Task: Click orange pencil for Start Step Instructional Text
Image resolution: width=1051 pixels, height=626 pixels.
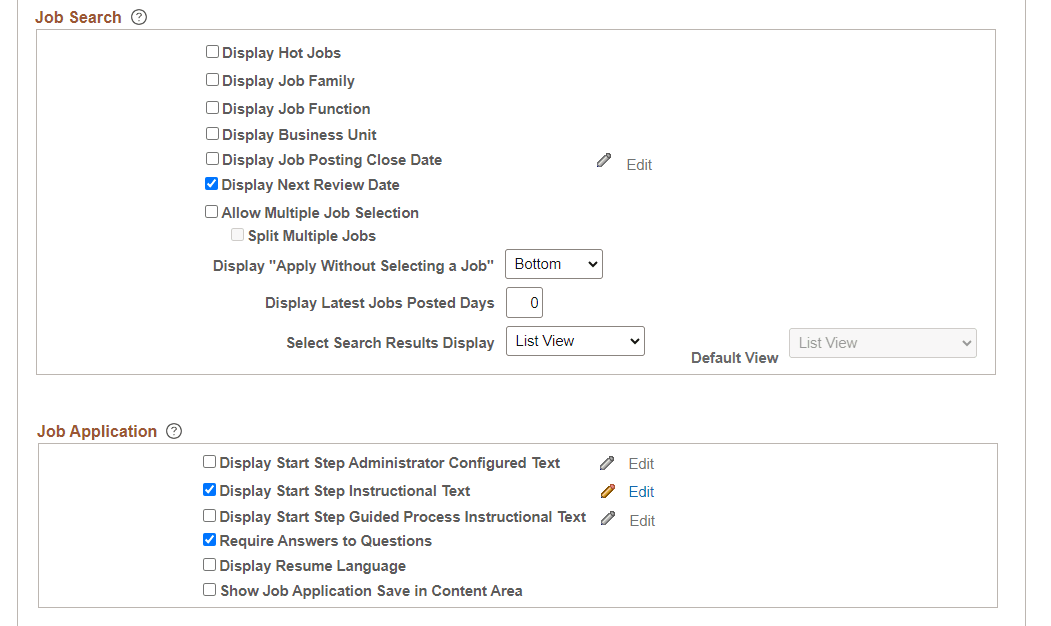Action: click(x=607, y=491)
